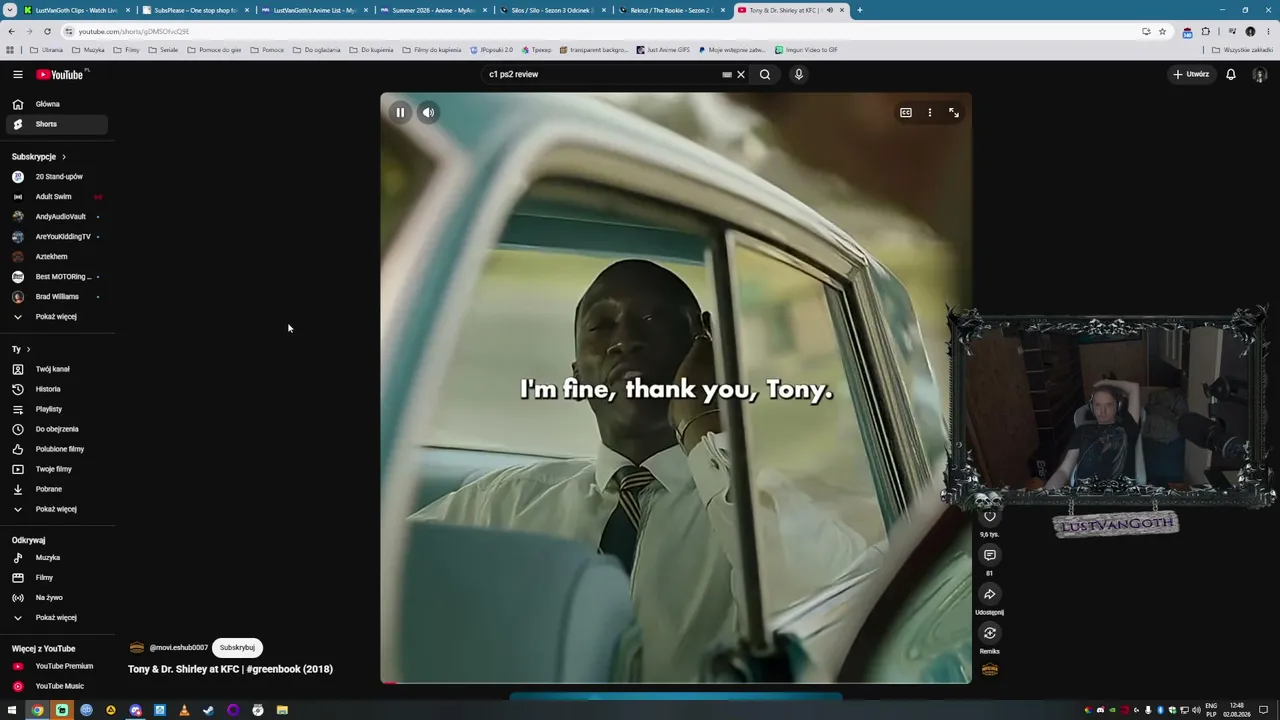
Task: Open the @movi.eshub0007 channel handle
Action: coord(179,648)
